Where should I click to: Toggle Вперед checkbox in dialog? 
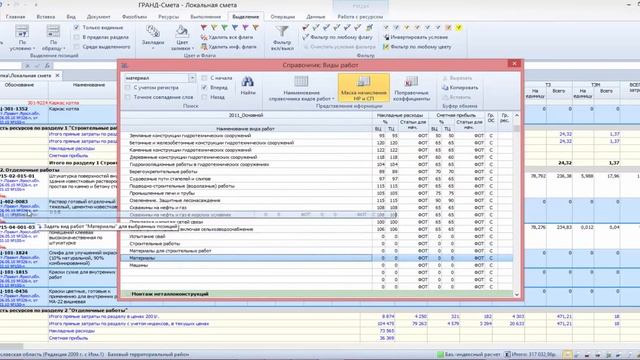click(x=204, y=88)
